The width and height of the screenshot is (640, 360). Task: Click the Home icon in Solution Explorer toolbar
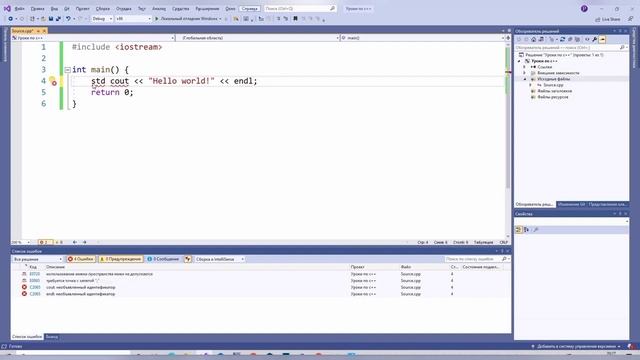533,40
